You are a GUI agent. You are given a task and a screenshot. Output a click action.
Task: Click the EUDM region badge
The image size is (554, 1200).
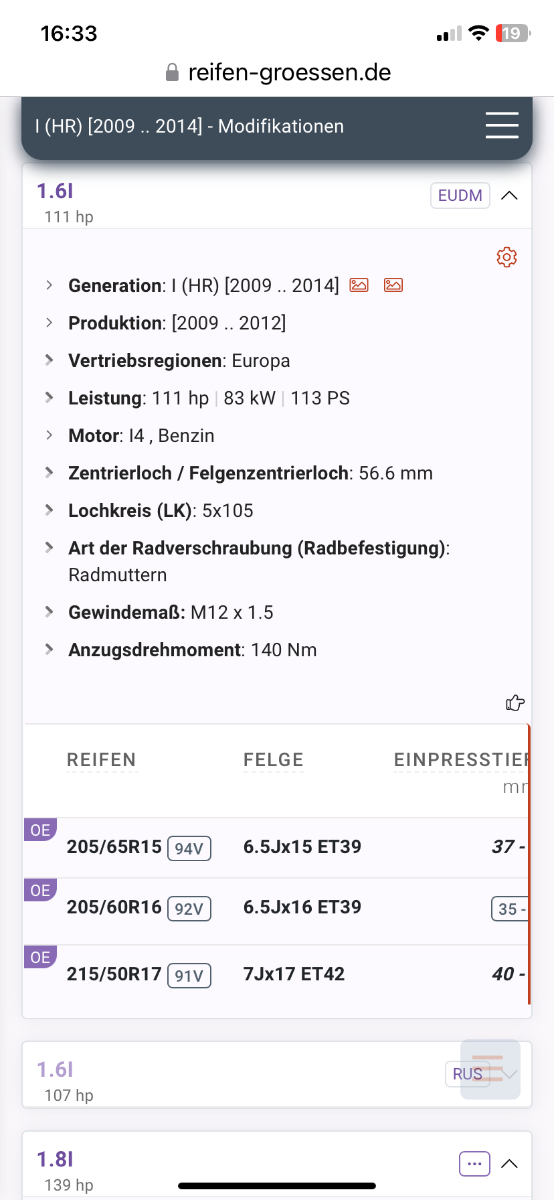461,196
